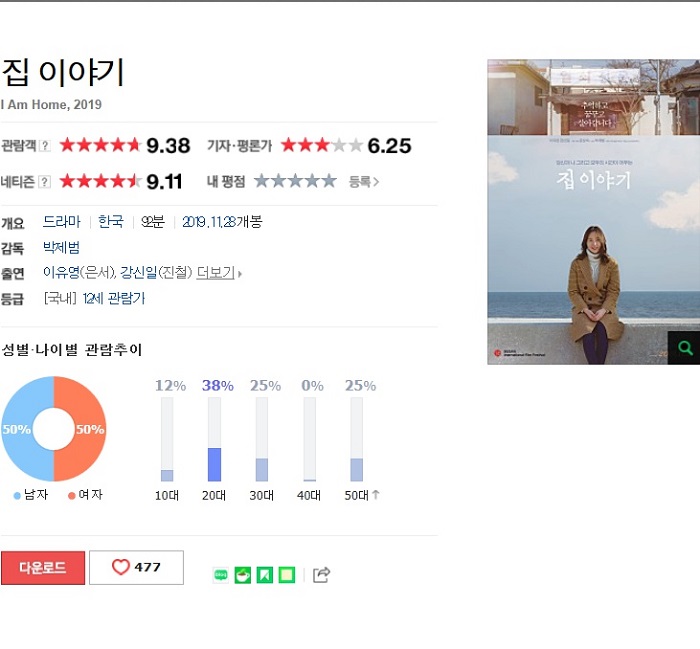
Task: Click the 네티즌 red star rating
Action: tap(100, 181)
